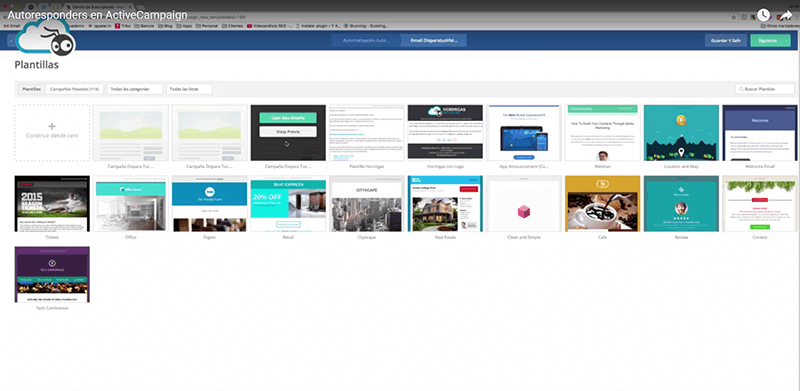Select the Clean and Simple template
The height and width of the screenshot is (391, 800).
point(524,204)
